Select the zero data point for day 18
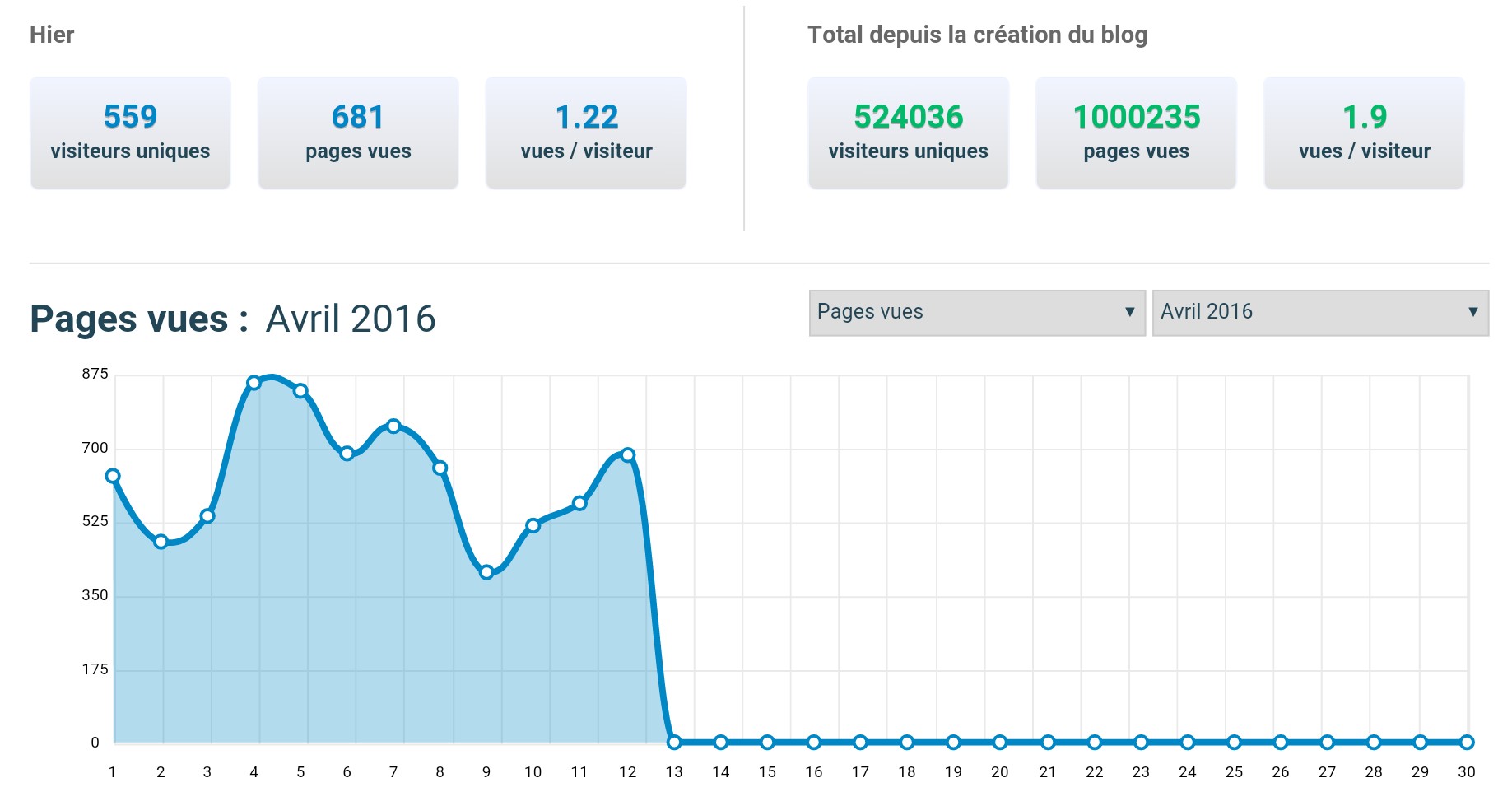Image resolution: width=1512 pixels, height=806 pixels. tap(907, 743)
